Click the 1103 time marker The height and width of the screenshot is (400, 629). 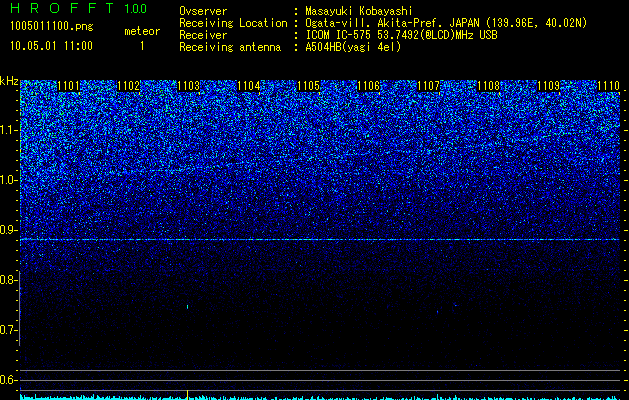(189, 86)
